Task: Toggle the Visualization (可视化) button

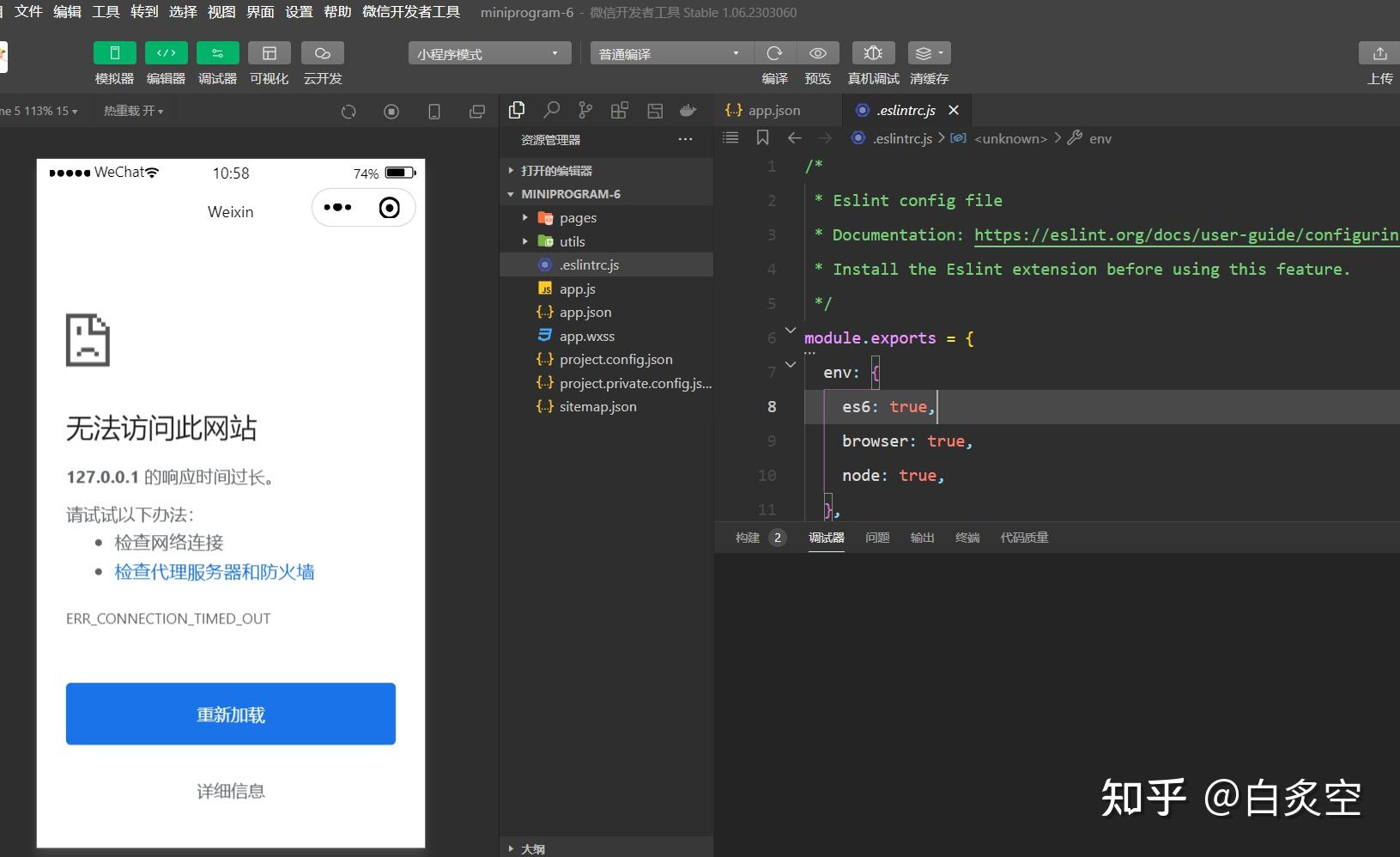Action: [269, 53]
